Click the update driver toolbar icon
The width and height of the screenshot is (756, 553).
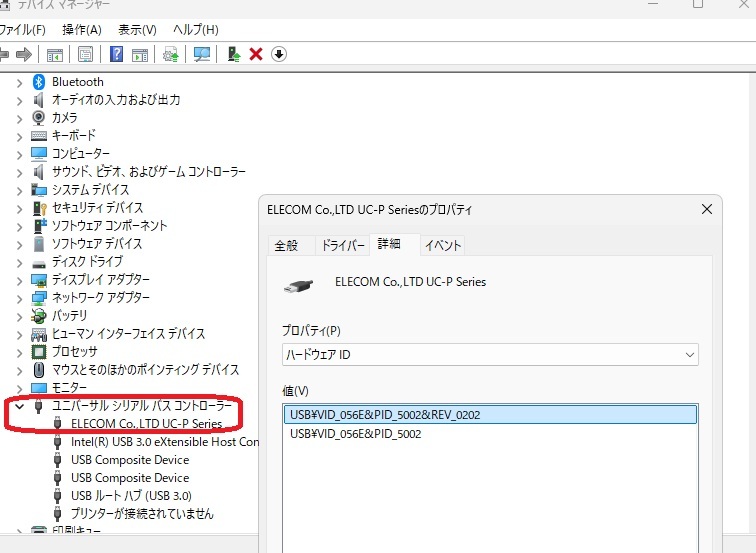(171, 54)
